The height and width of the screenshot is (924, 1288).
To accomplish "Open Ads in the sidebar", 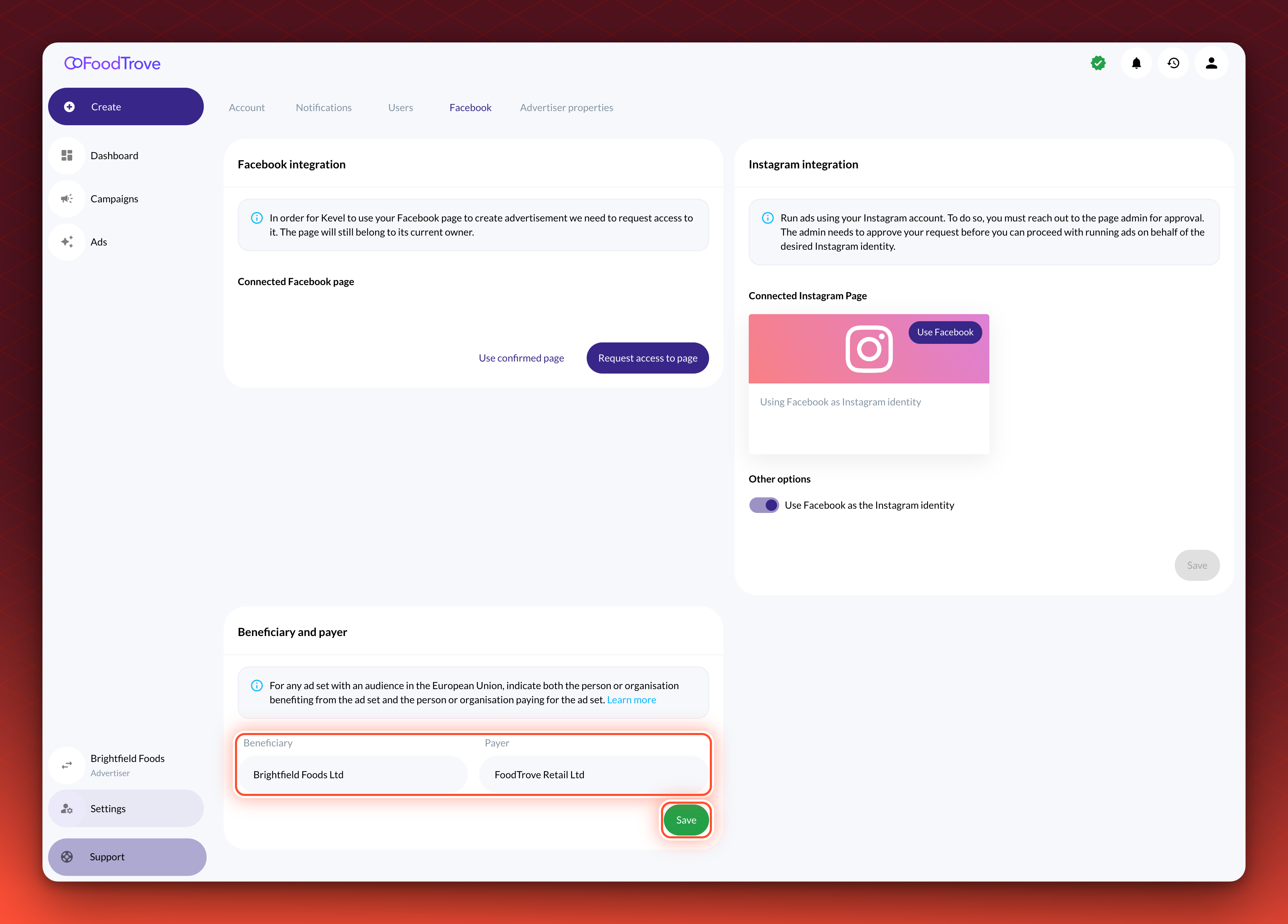I will (x=126, y=242).
